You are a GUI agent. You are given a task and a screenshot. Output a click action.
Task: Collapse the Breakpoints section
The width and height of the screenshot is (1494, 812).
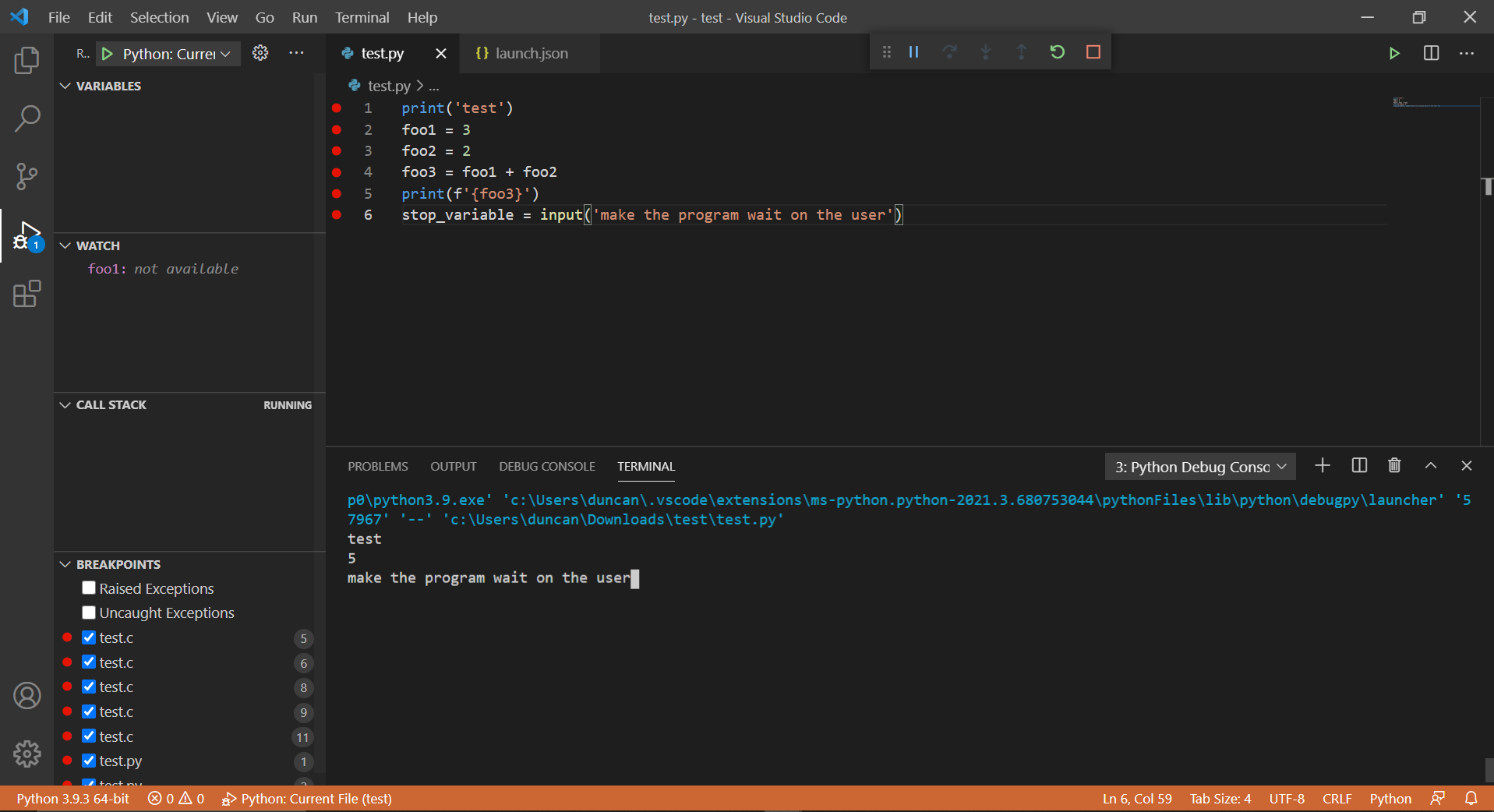click(x=65, y=563)
